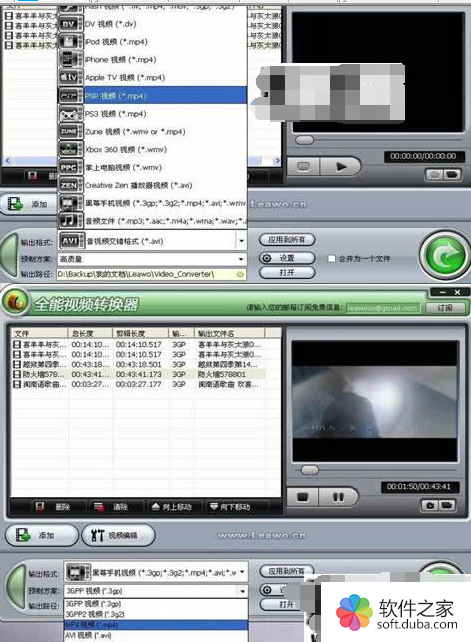The width and height of the screenshot is (471, 642).
Task: Click the app logo beside 全能视频转换器 title
Action: (x=15, y=303)
